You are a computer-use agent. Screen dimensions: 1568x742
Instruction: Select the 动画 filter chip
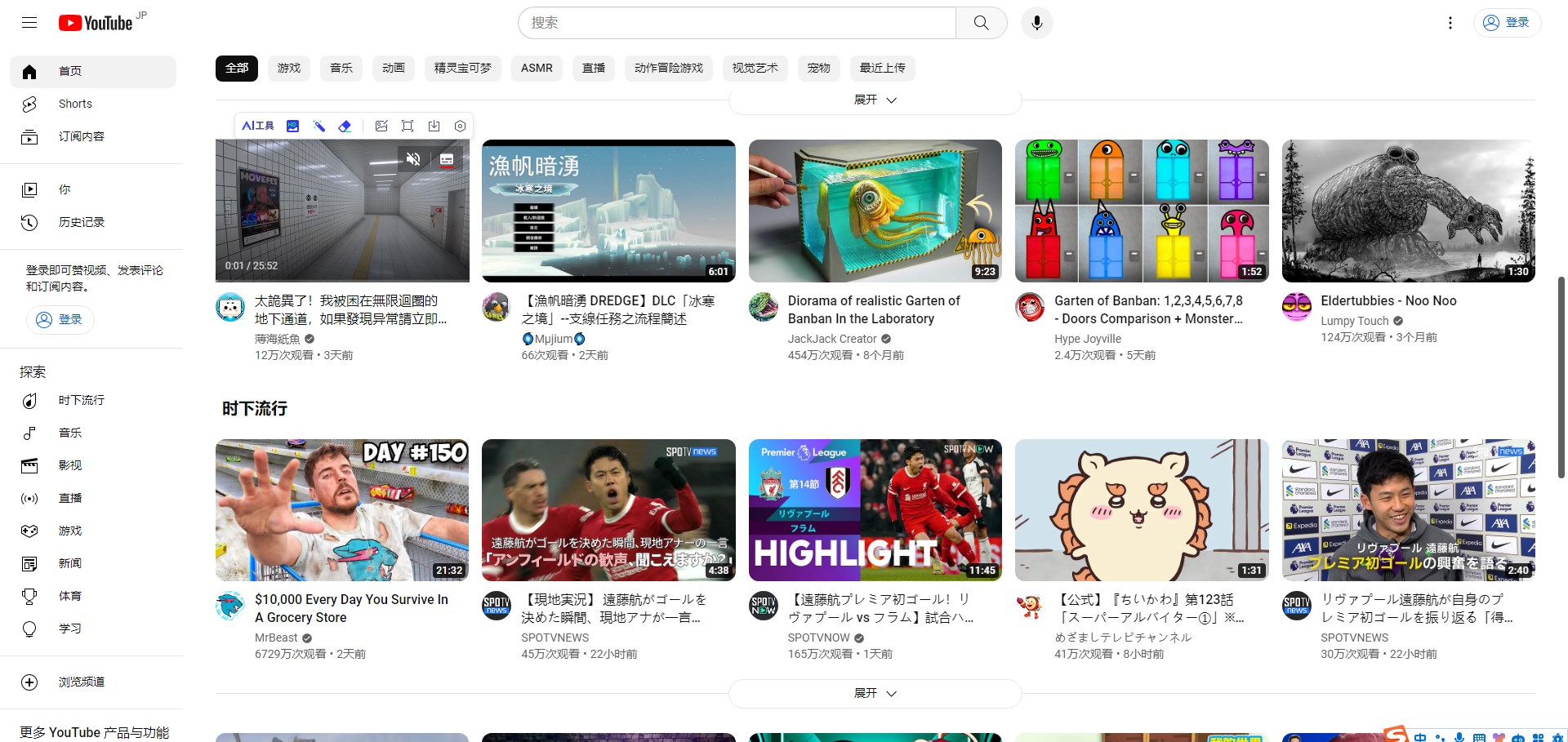[394, 68]
